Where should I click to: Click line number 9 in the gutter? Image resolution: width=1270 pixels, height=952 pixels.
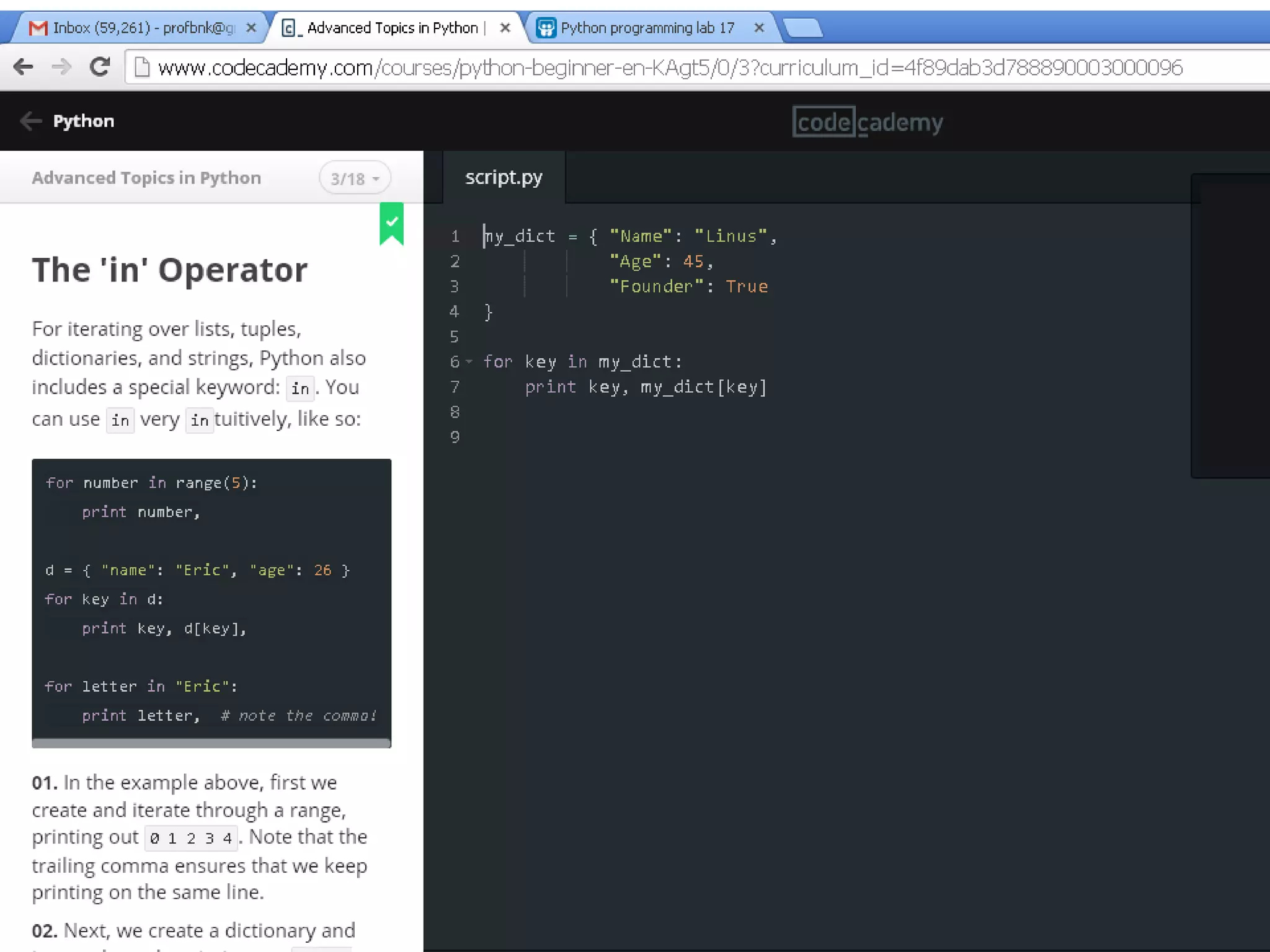pos(455,437)
